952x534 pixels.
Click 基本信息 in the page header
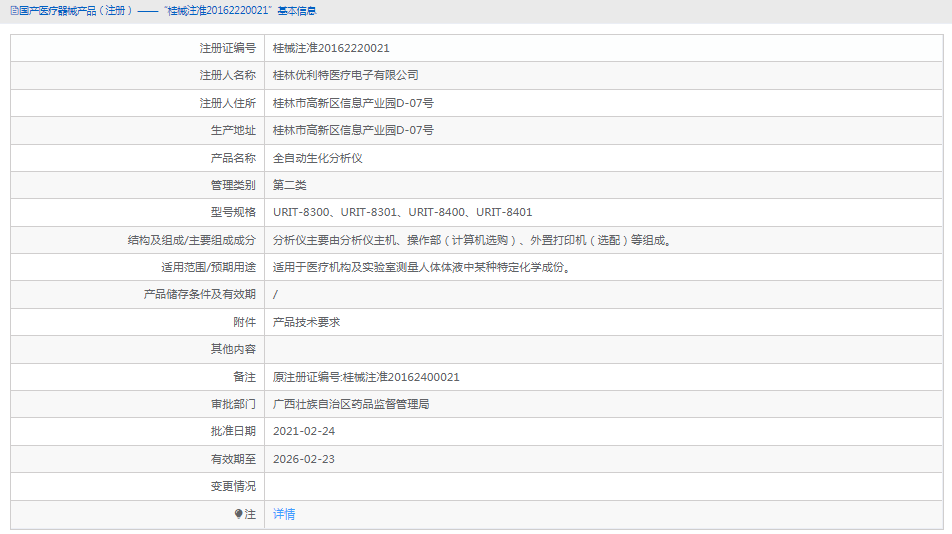coord(297,11)
